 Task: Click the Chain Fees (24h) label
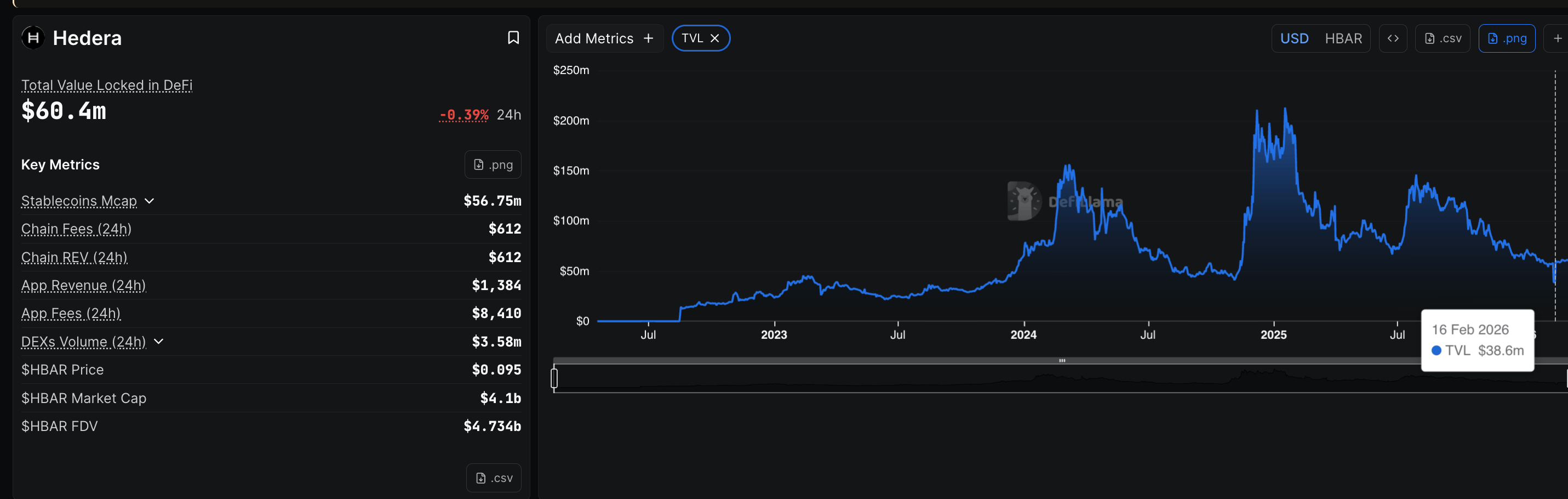tap(76, 229)
